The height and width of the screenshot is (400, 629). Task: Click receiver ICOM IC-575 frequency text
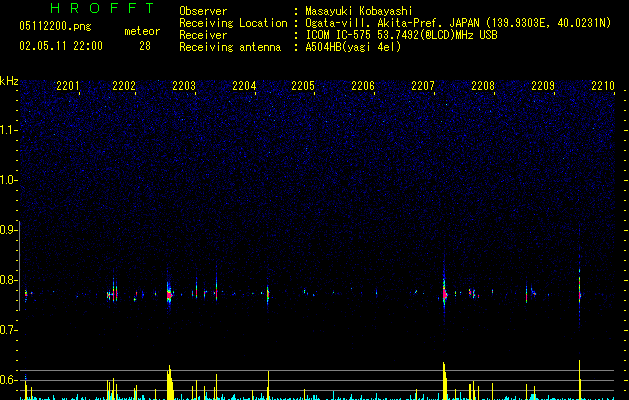(401, 35)
